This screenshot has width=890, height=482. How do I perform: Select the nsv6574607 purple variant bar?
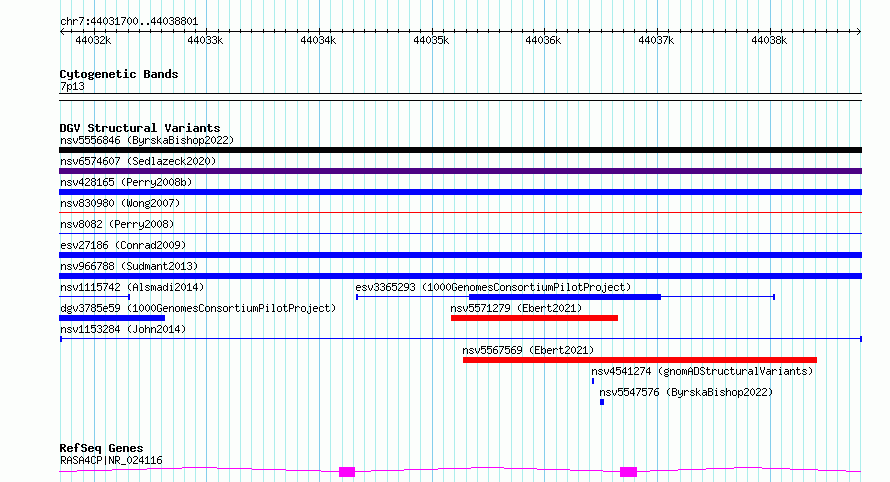[460, 171]
